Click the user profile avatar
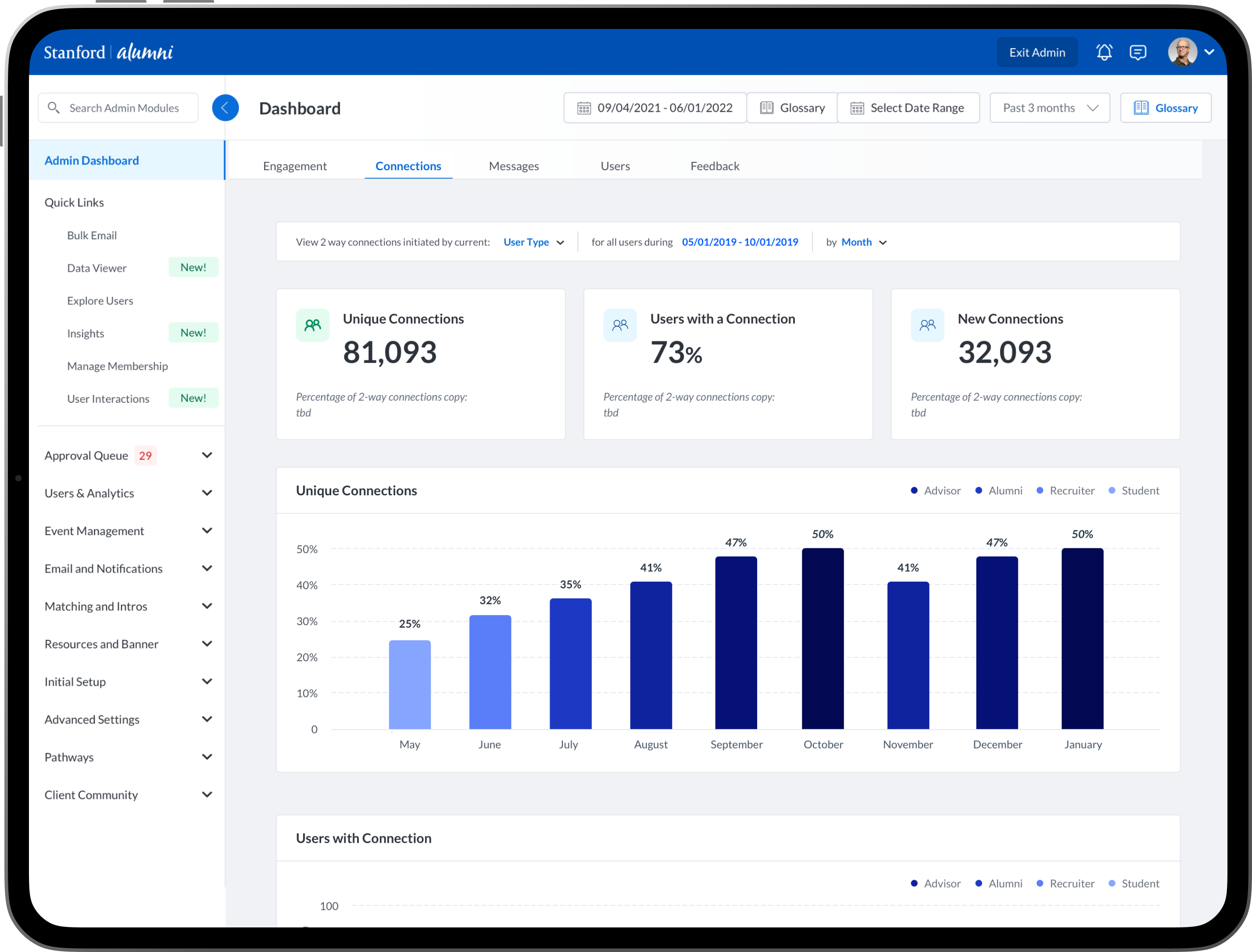 coord(1182,52)
